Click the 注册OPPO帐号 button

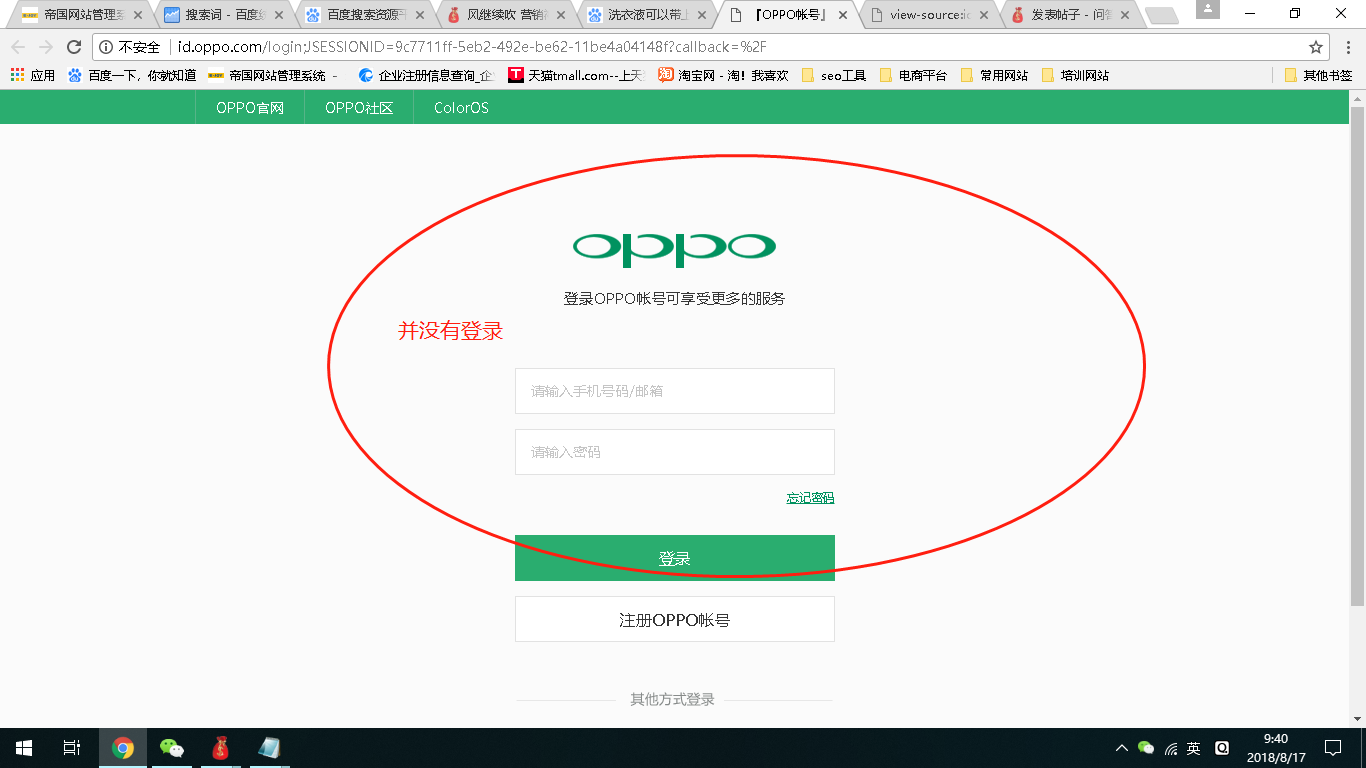pyautogui.click(x=674, y=618)
